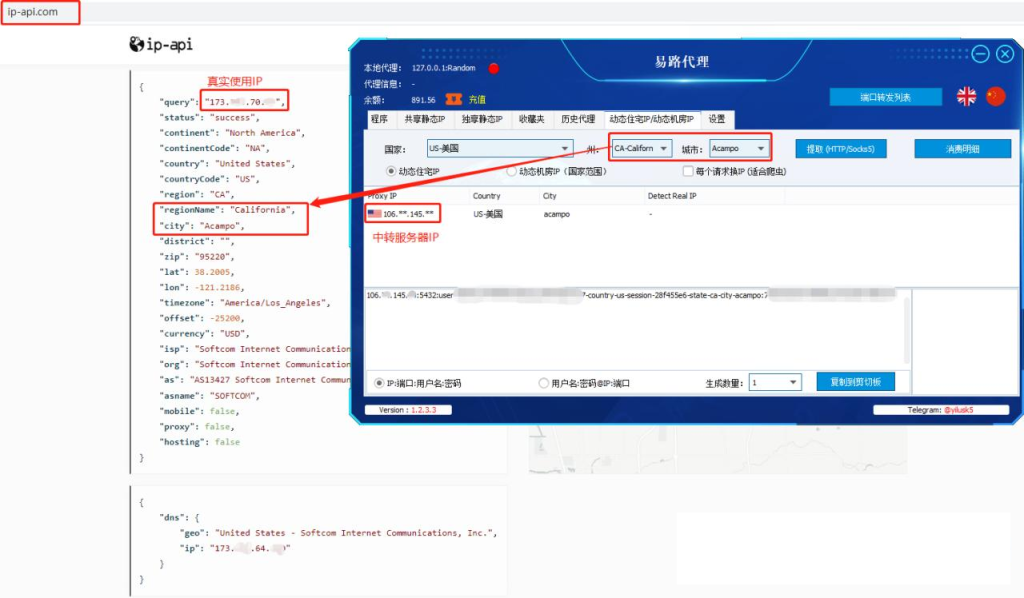Viewport: 1024px width, 598px height.
Task: Click the "city": "Acampo" JSON line
Action: tap(202, 226)
